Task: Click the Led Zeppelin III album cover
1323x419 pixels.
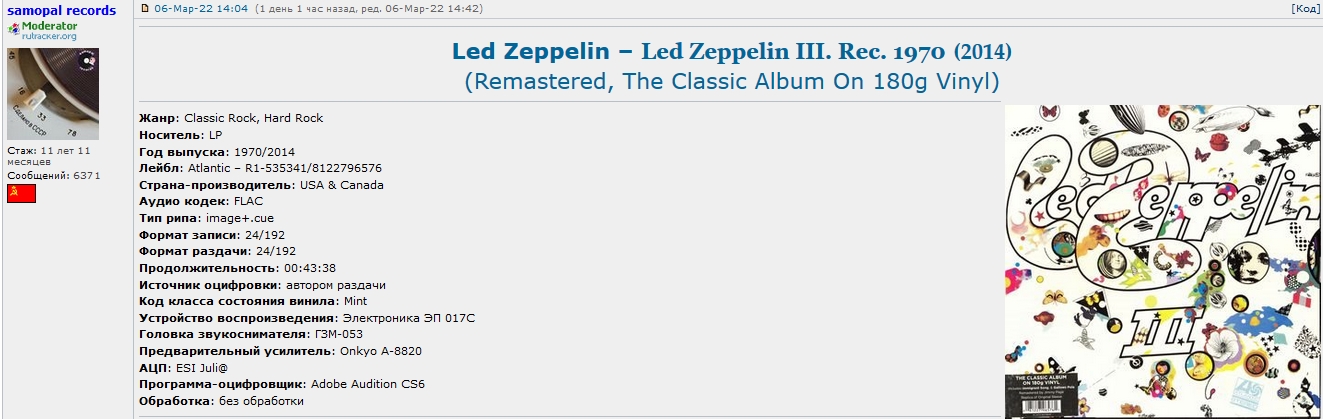Action: click(x=1163, y=261)
